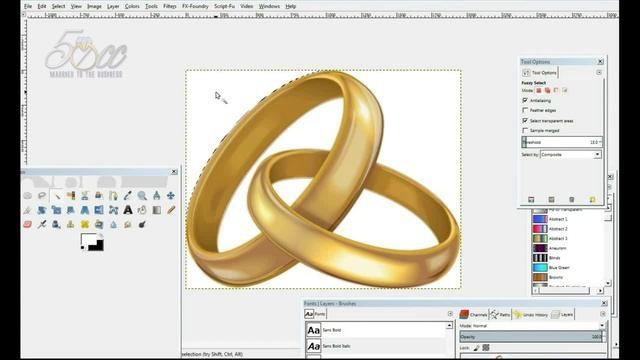Viewport: 640px width, 360px height.
Task: Save tool preset in Tool Options
Action: [531, 200]
